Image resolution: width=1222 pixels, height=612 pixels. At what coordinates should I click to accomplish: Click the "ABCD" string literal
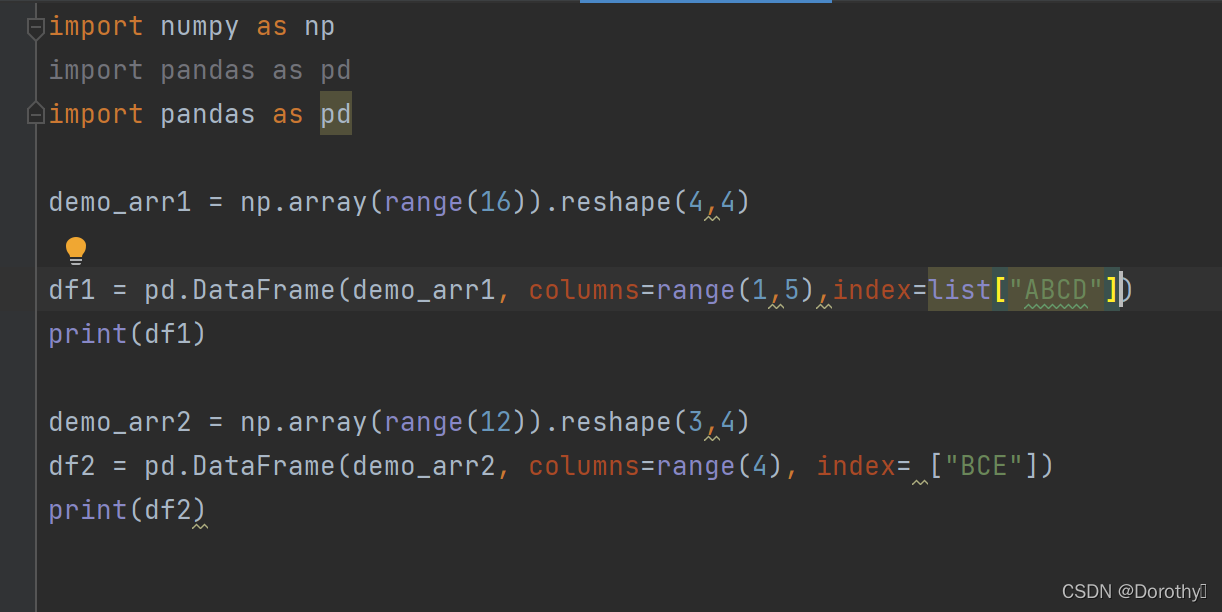tap(1056, 290)
